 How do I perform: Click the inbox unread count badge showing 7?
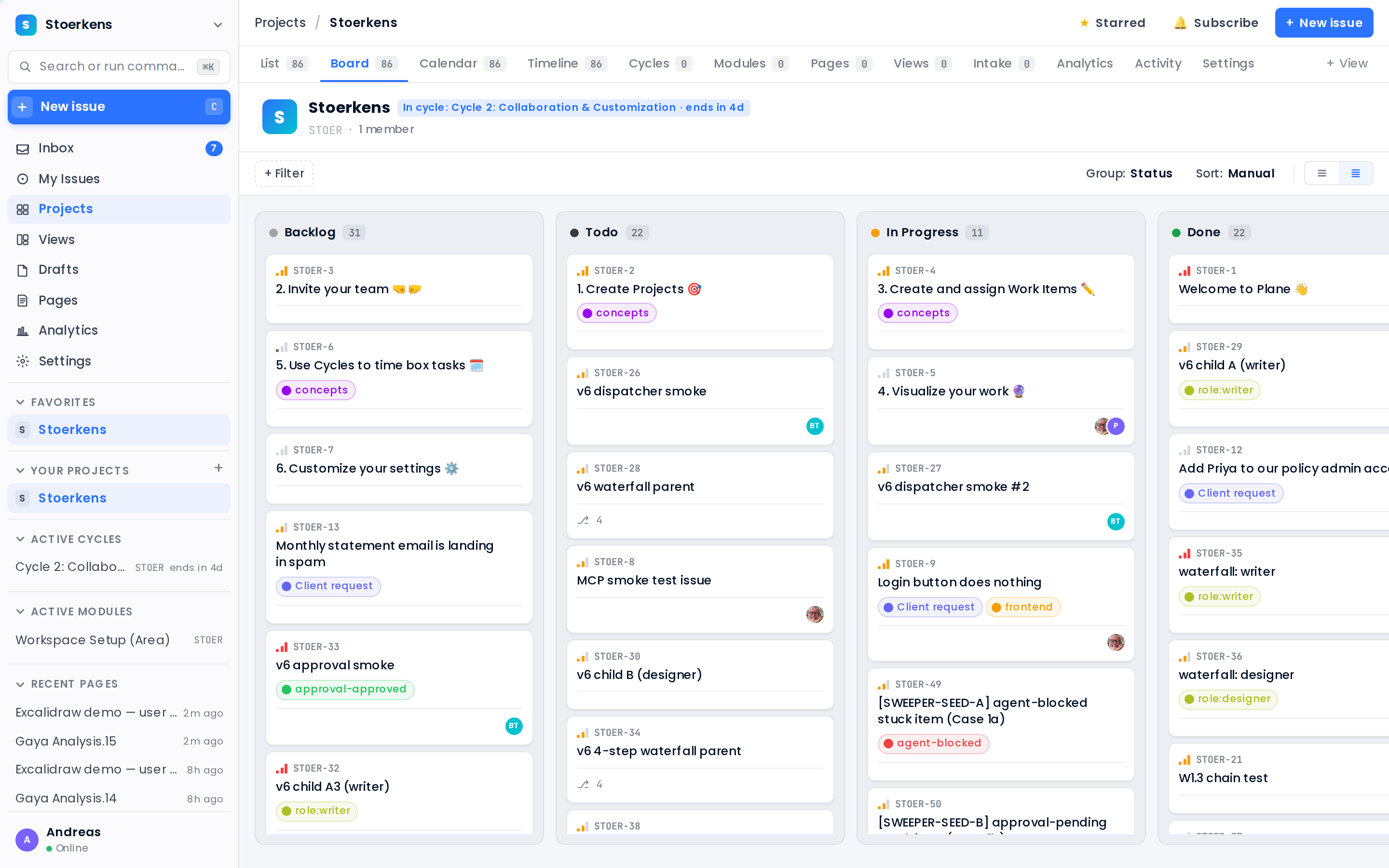click(x=214, y=149)
